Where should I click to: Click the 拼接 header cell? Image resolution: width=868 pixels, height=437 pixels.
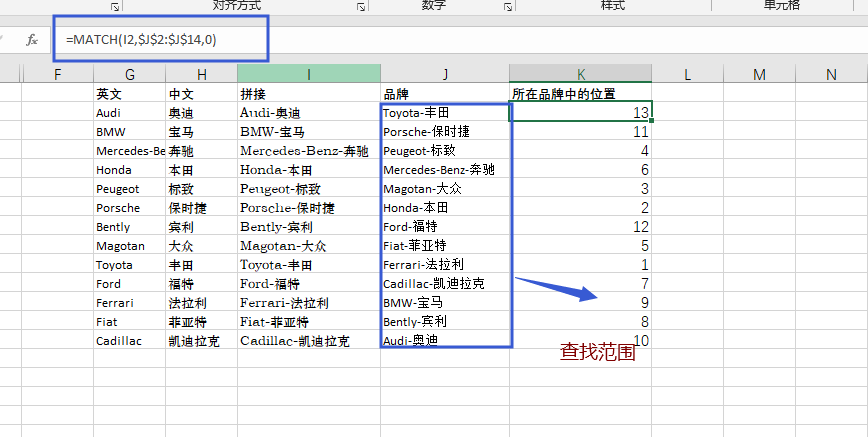[309, 94]
